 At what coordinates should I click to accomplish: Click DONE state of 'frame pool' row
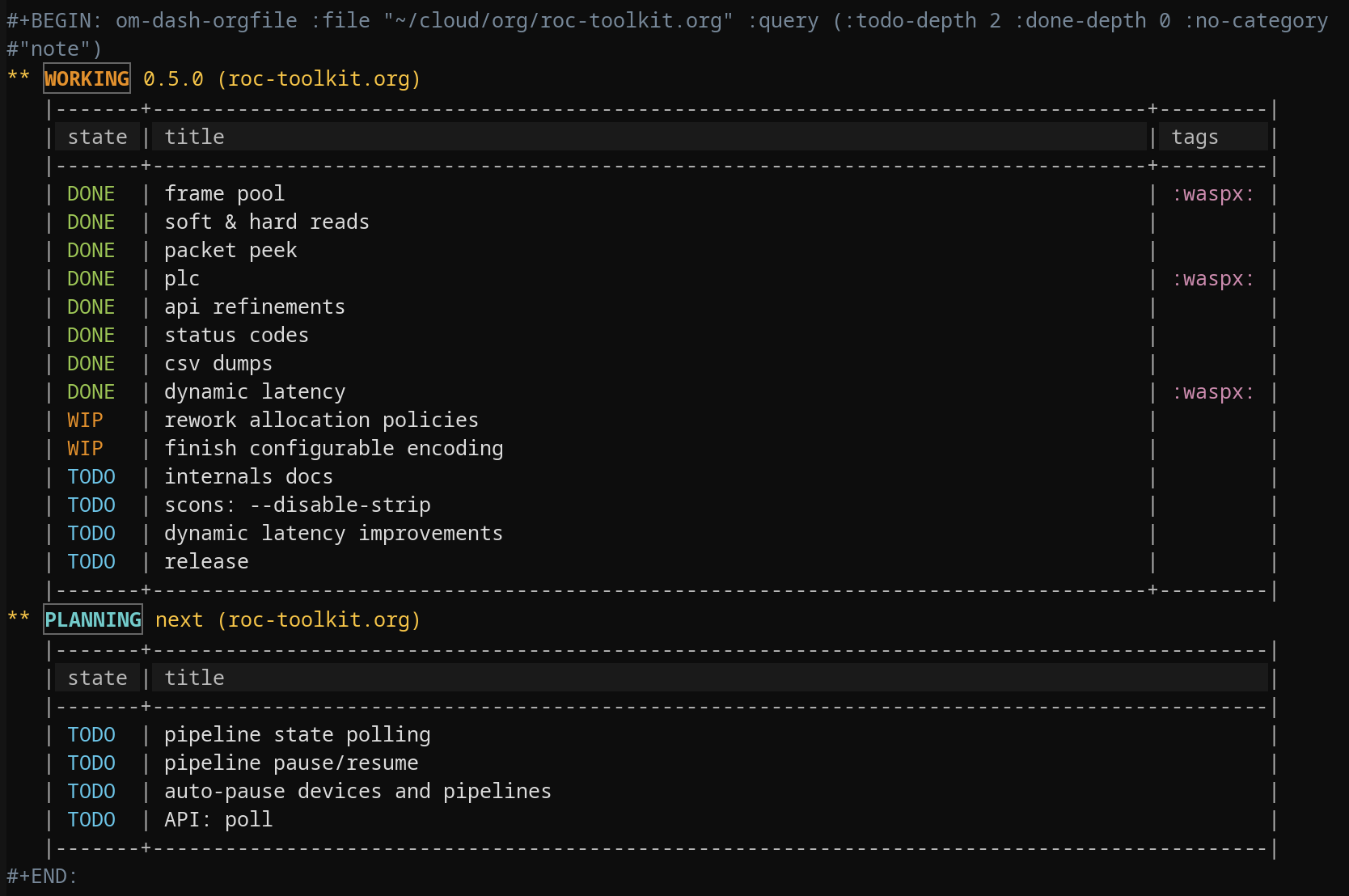pos(91,193)
